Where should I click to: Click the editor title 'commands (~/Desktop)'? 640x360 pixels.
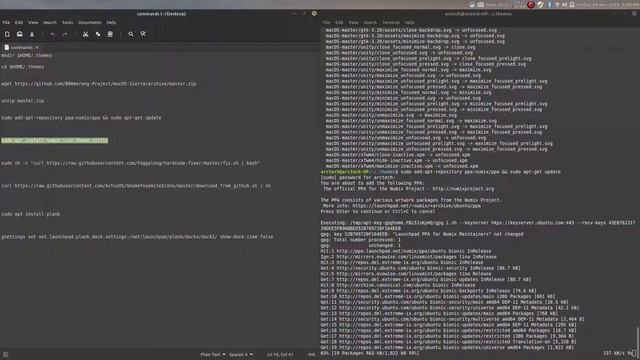(161, 13)
